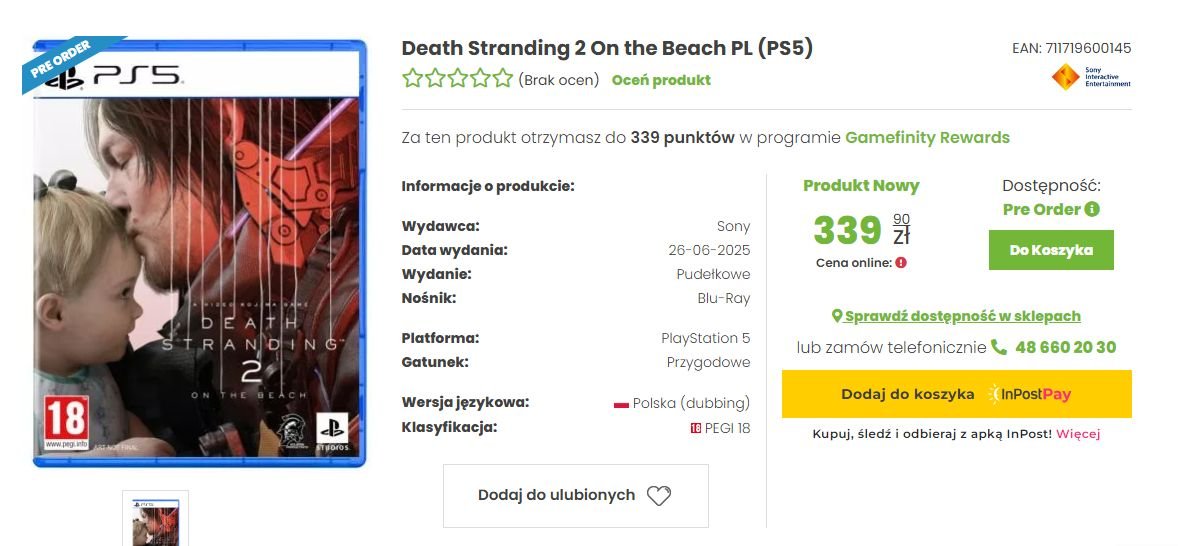Open the large Death Stranding 2 cover image
This screenshot has height=546, width=1178.
point(200,253)
